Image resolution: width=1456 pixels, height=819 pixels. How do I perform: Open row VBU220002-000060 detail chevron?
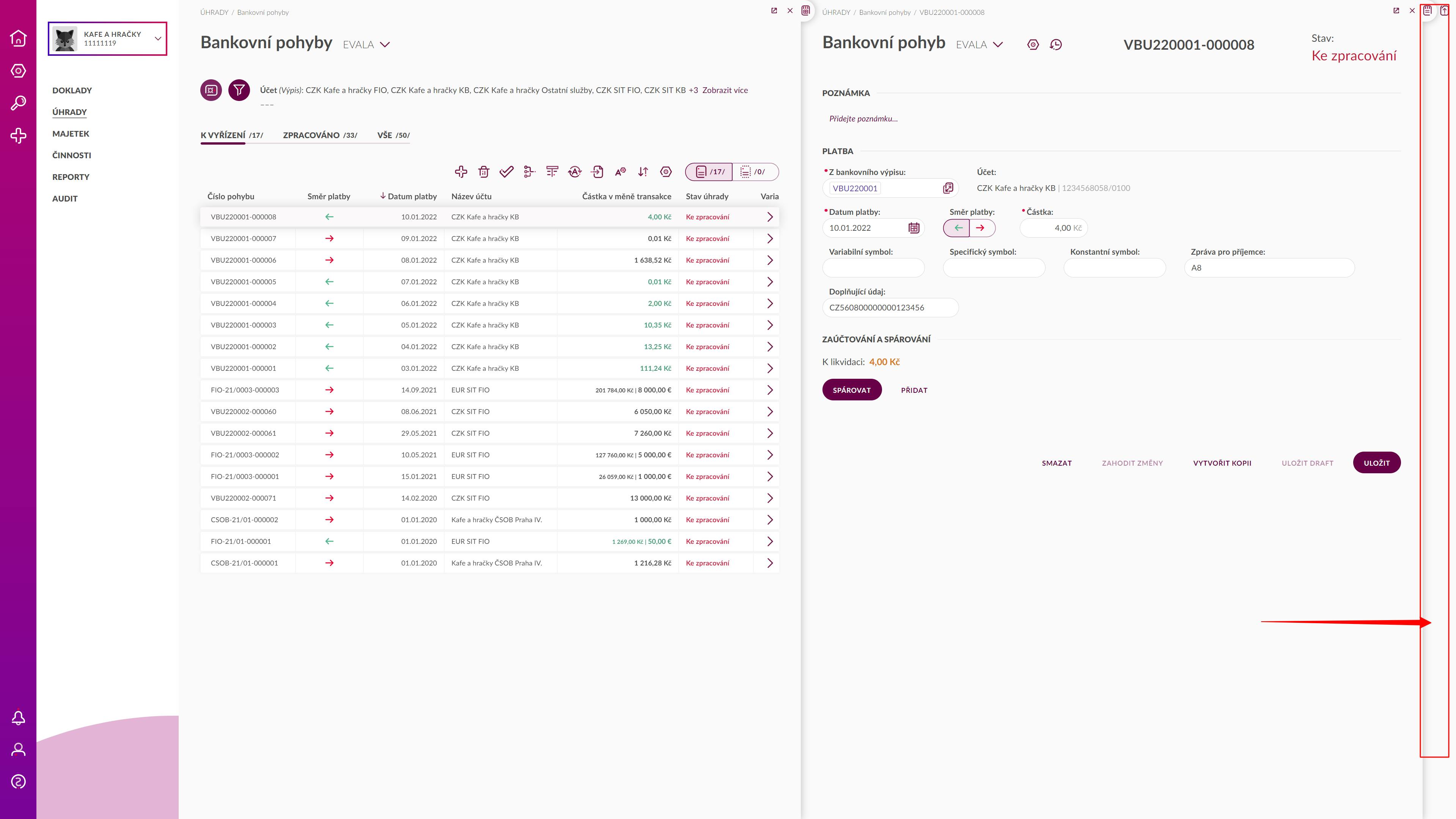tap(769, 412)
